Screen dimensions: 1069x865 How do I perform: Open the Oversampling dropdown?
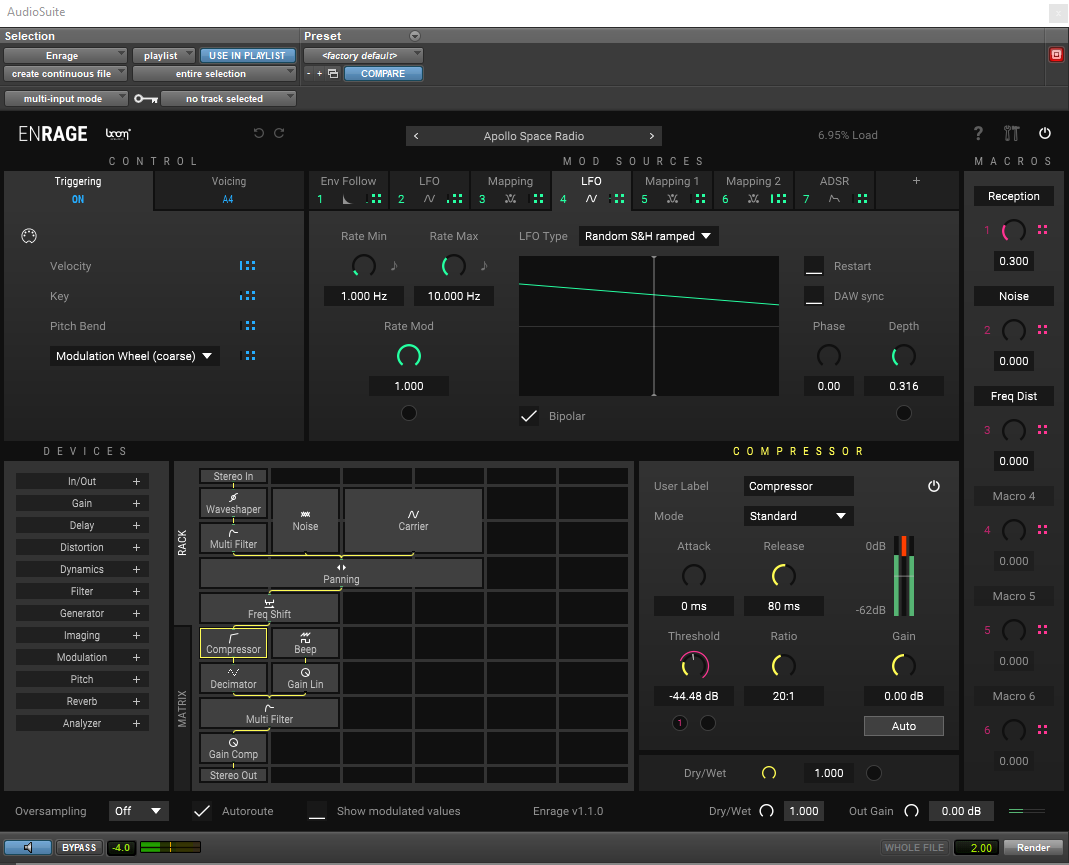(139, 811)
